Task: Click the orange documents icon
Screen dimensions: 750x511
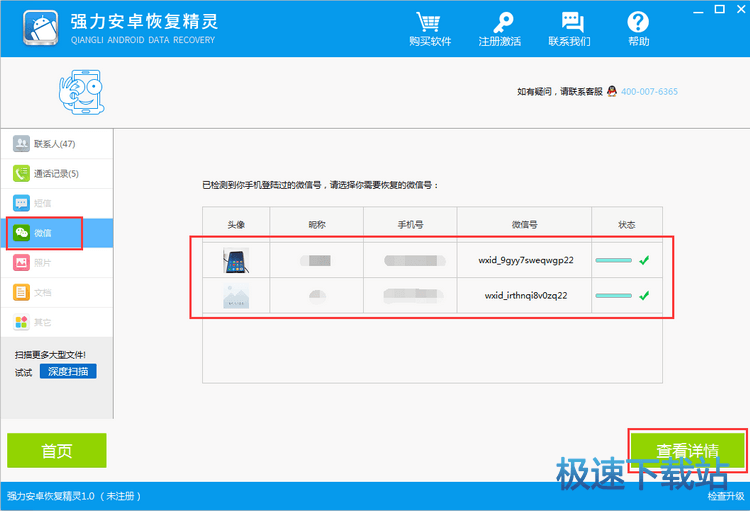Action: tap(21, 292)
